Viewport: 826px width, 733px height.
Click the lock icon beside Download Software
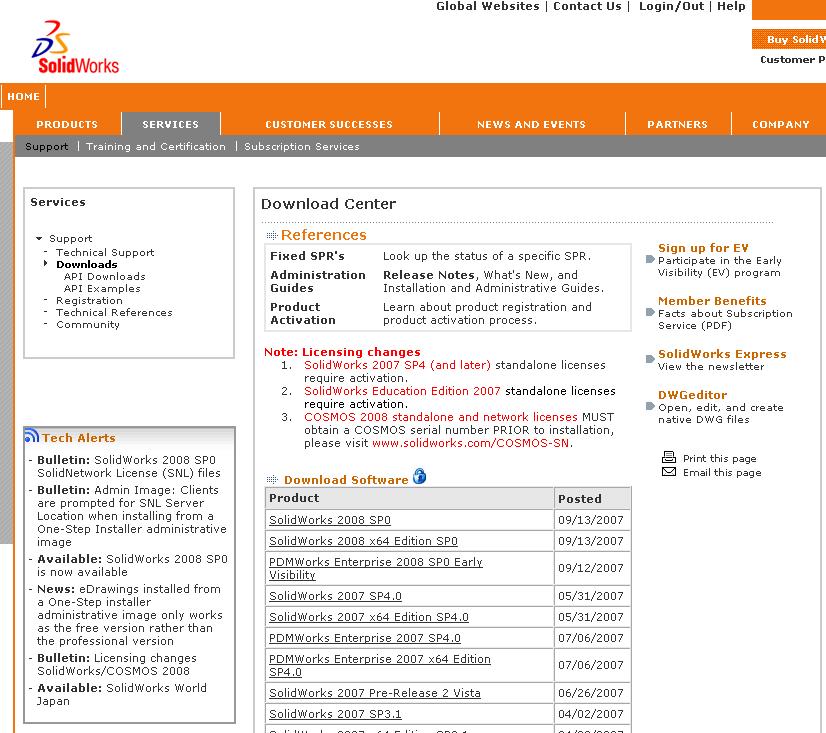[x=420, y=476]
